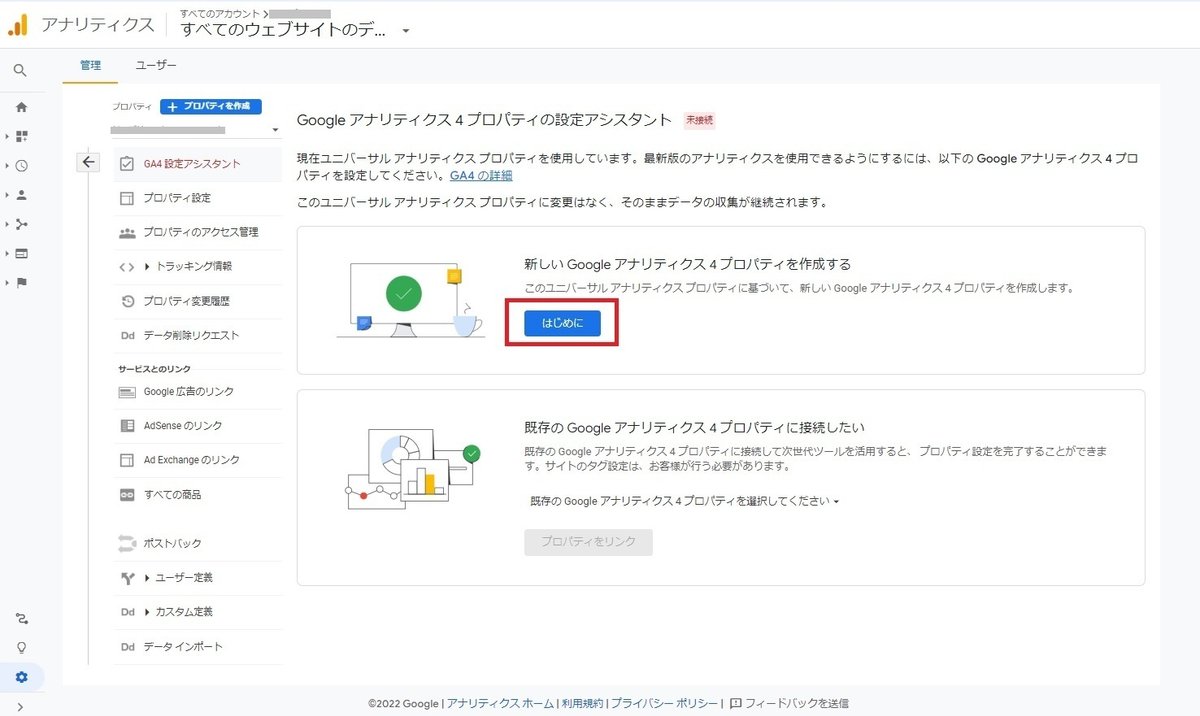Expand Customization caret in left sidebar
This screenshot has height=716, width=1200.
coord(8,136)
